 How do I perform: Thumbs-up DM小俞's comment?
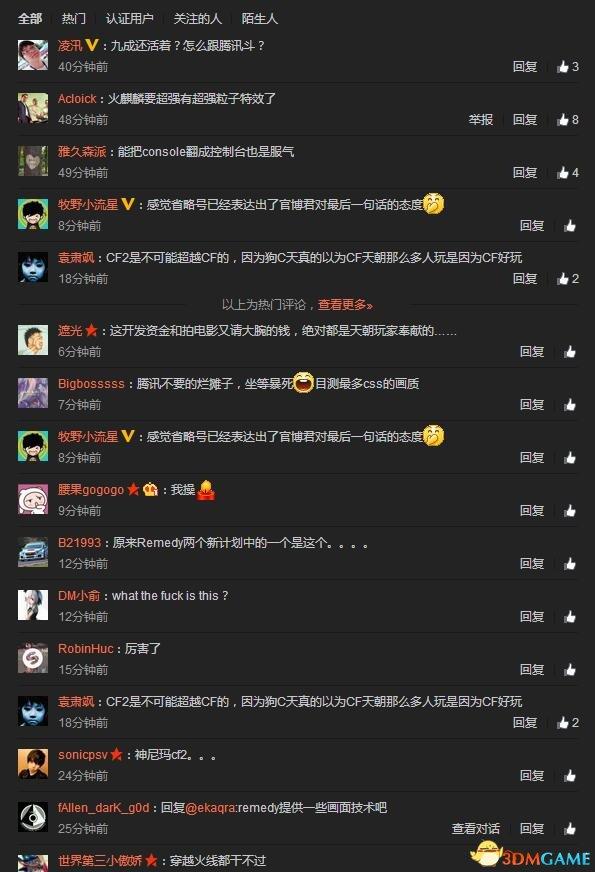coord(570,617)
